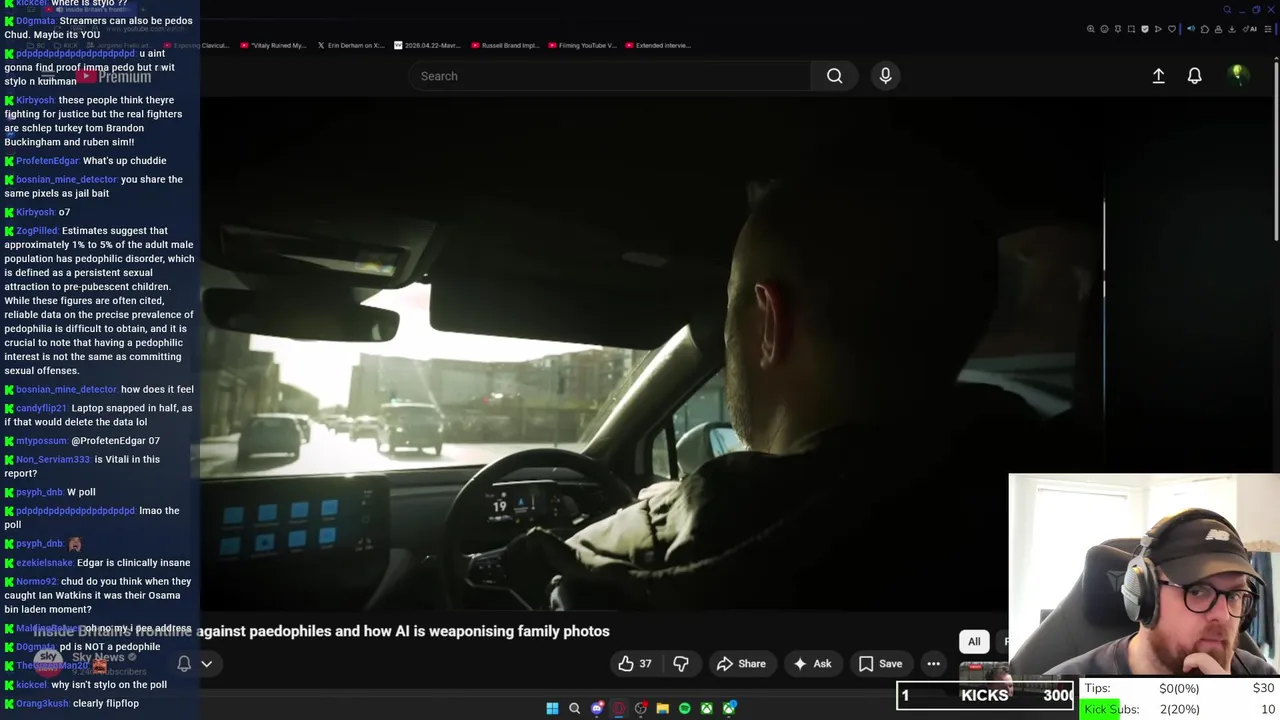The width and height of the screenshot is (1280, 720).
Task: Open the Vitaly Ruined My bookmark
Action: pyautogui.click(x=273, y=45)
